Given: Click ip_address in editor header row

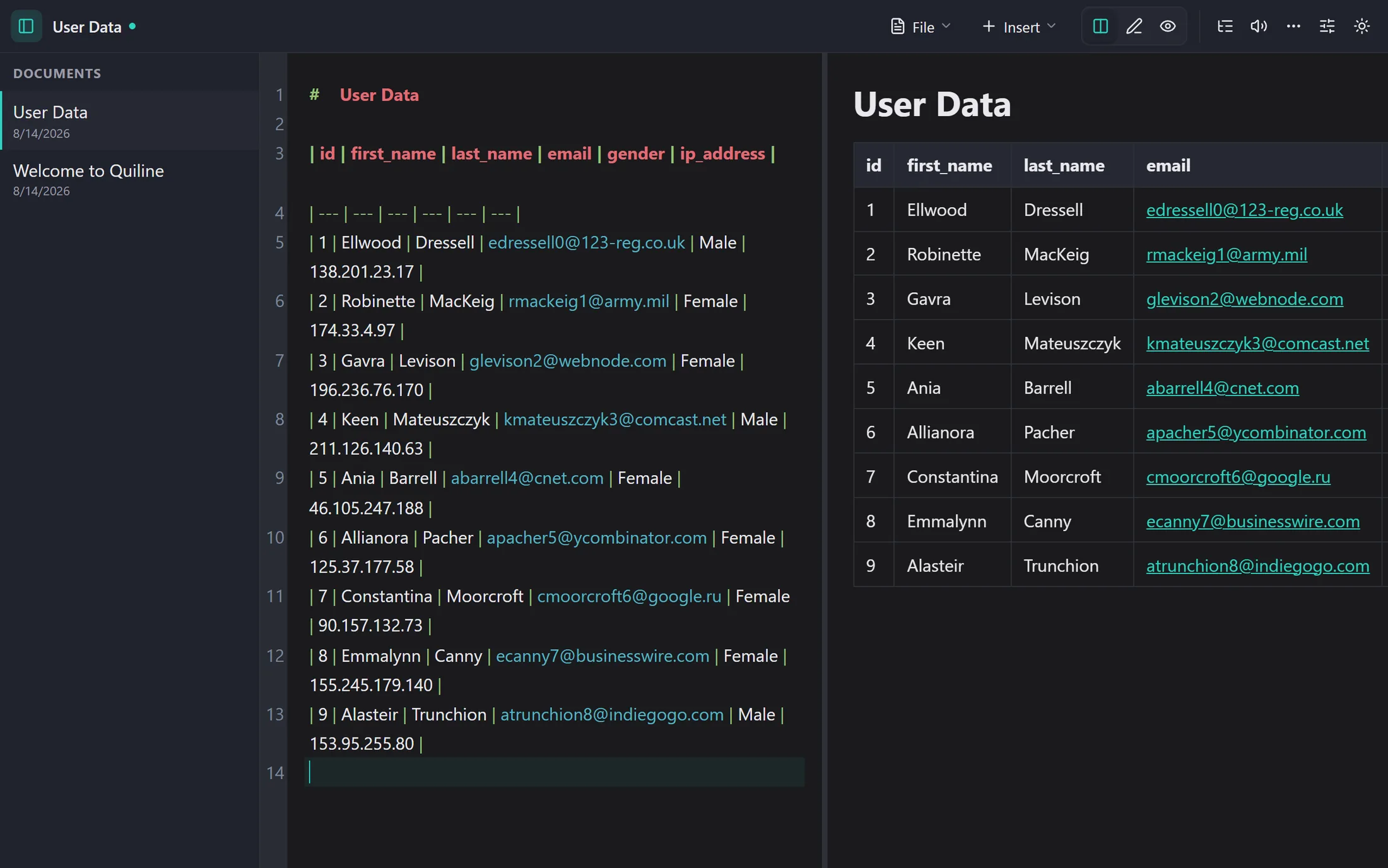Looking at the screenshot, I should point(722,153).
